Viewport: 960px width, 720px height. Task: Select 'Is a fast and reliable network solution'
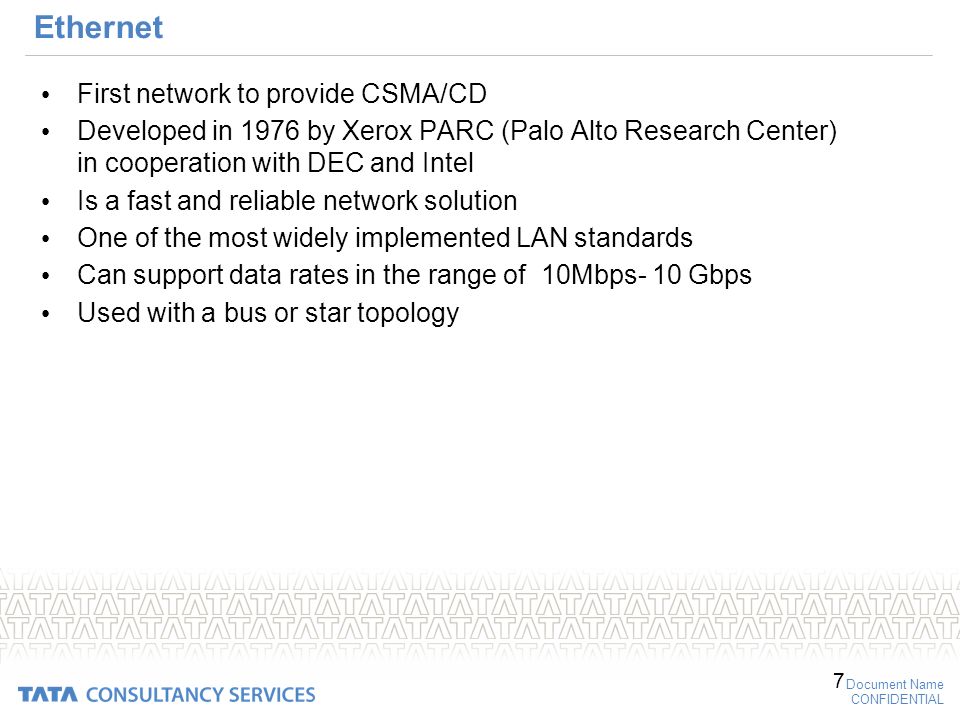tap(297, 201)
